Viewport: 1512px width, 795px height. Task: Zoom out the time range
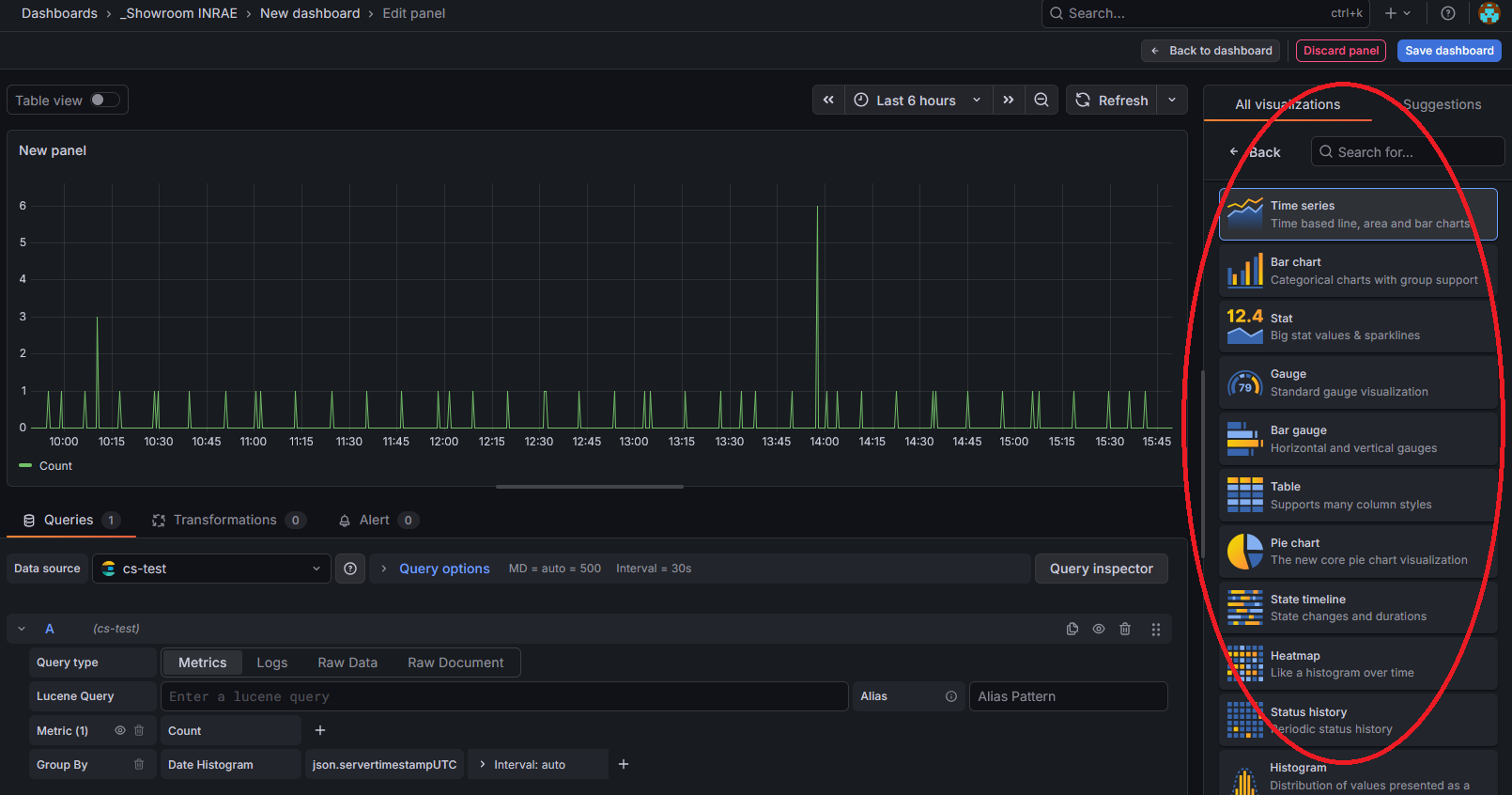click(x=1041, y=100)
